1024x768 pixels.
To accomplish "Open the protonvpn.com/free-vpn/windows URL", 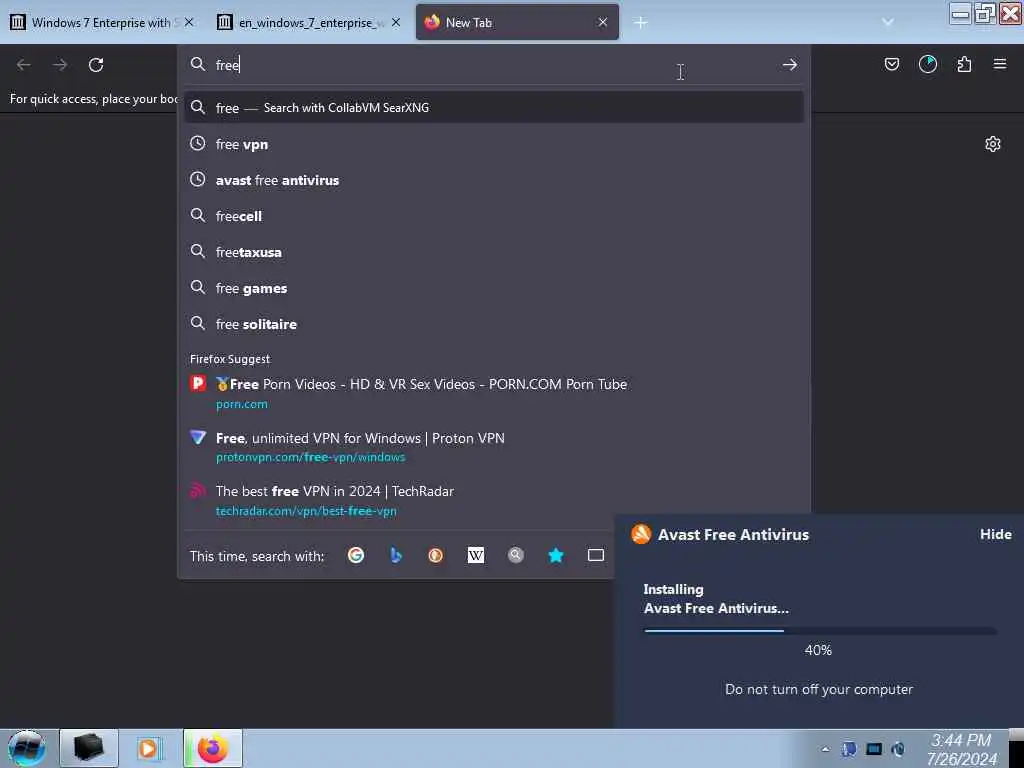I will [310, 457].
